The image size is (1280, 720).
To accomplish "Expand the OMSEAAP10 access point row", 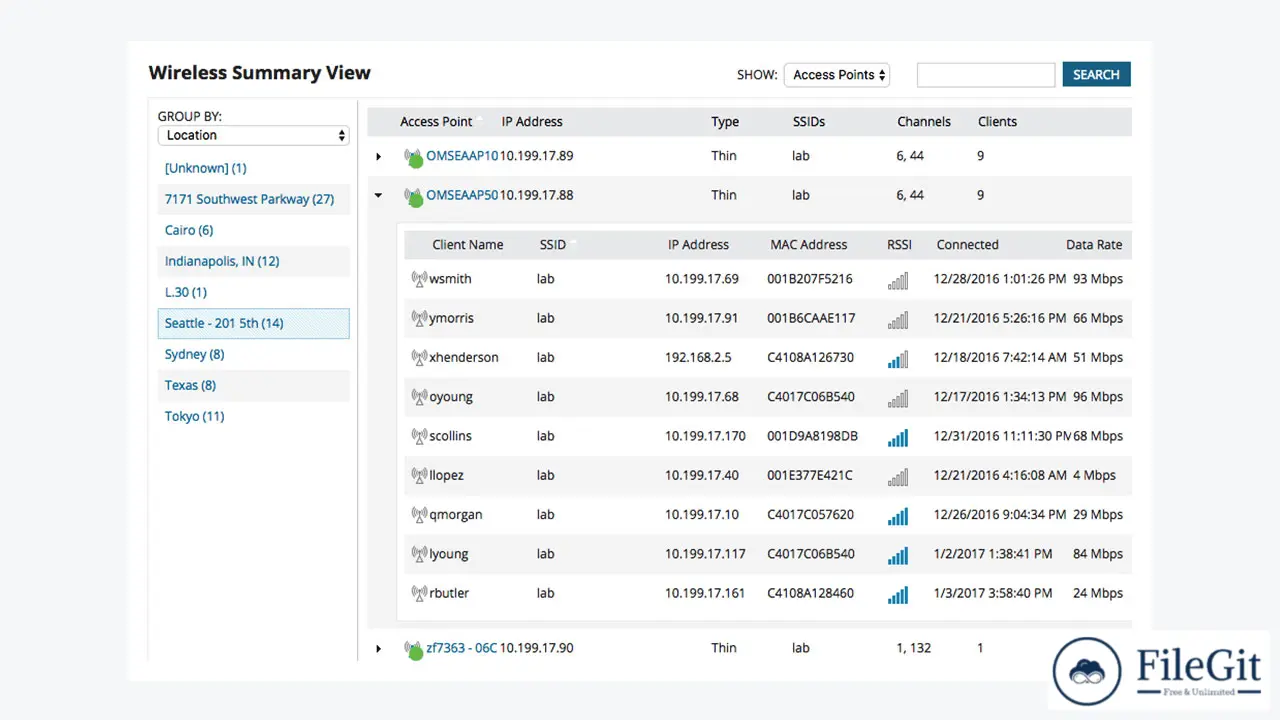I will [379, 157].
